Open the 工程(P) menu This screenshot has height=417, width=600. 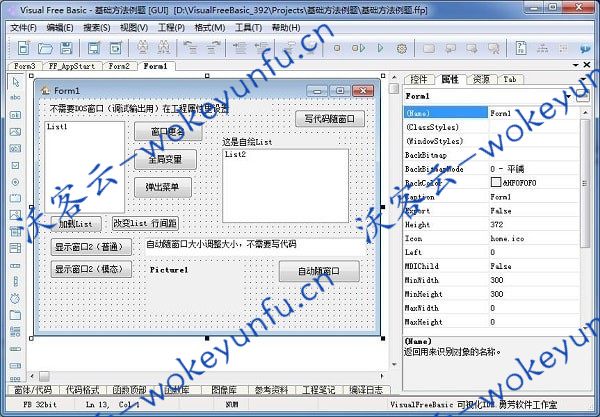click(171, 28)
